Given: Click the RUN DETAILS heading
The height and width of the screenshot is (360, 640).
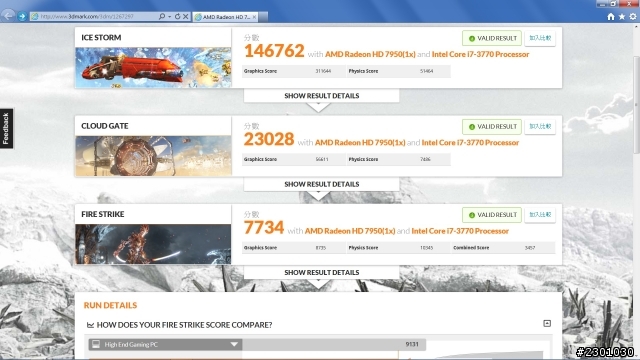Looking at the screenshot, I should coord(110,305).
